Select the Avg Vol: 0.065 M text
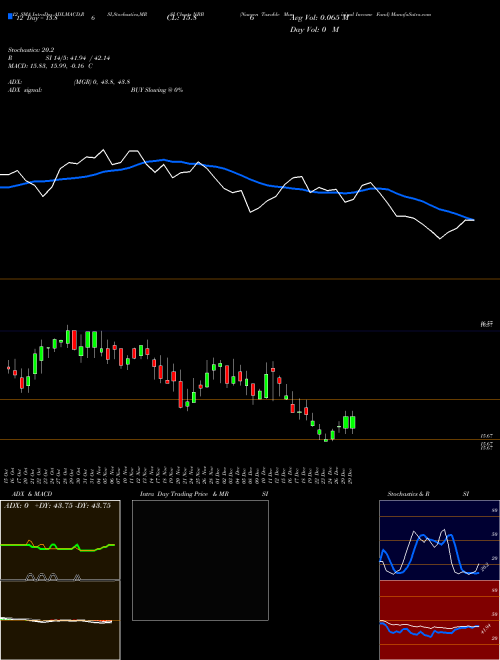 (x=319, y=18)
